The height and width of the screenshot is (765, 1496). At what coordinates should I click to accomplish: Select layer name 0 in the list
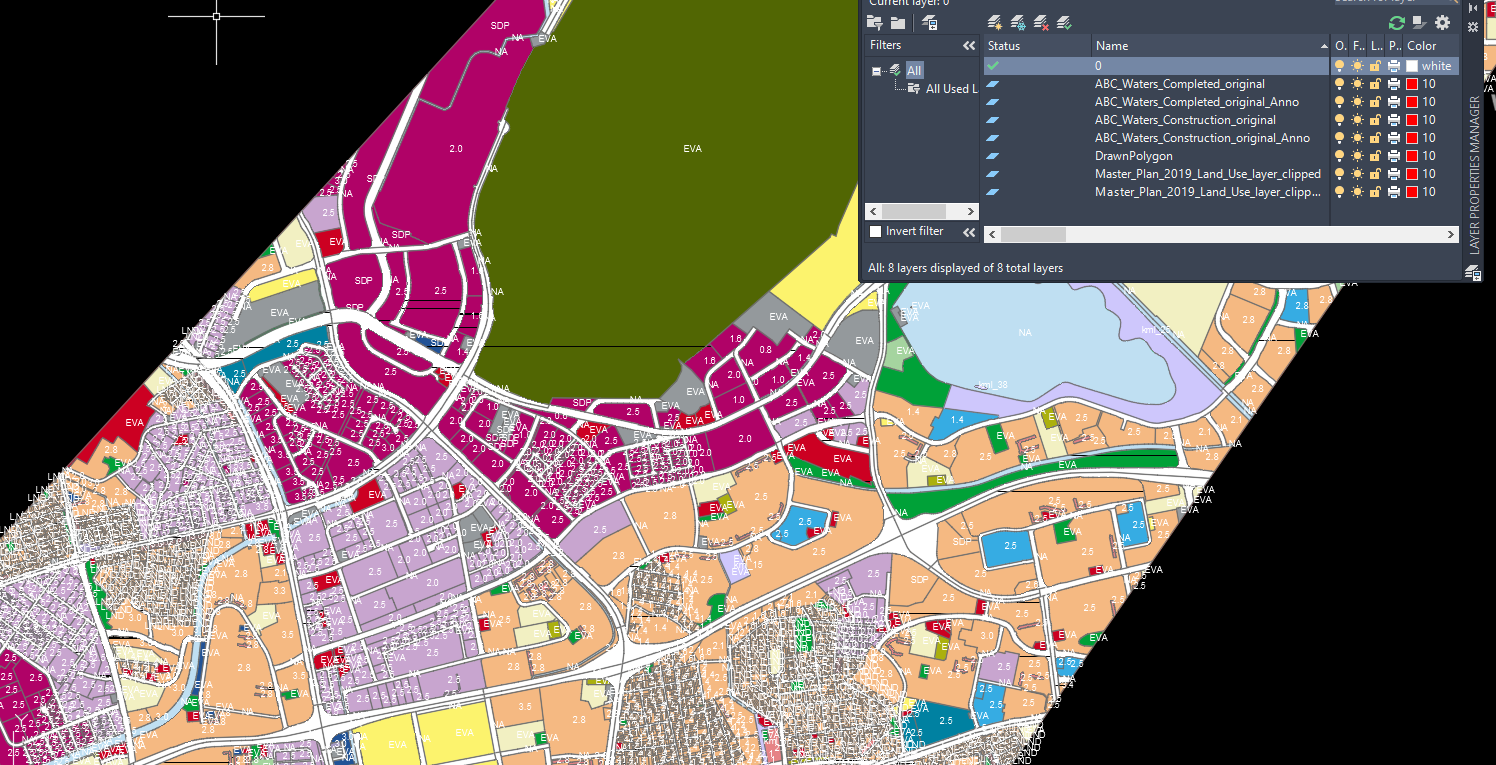click(1098, 66)
